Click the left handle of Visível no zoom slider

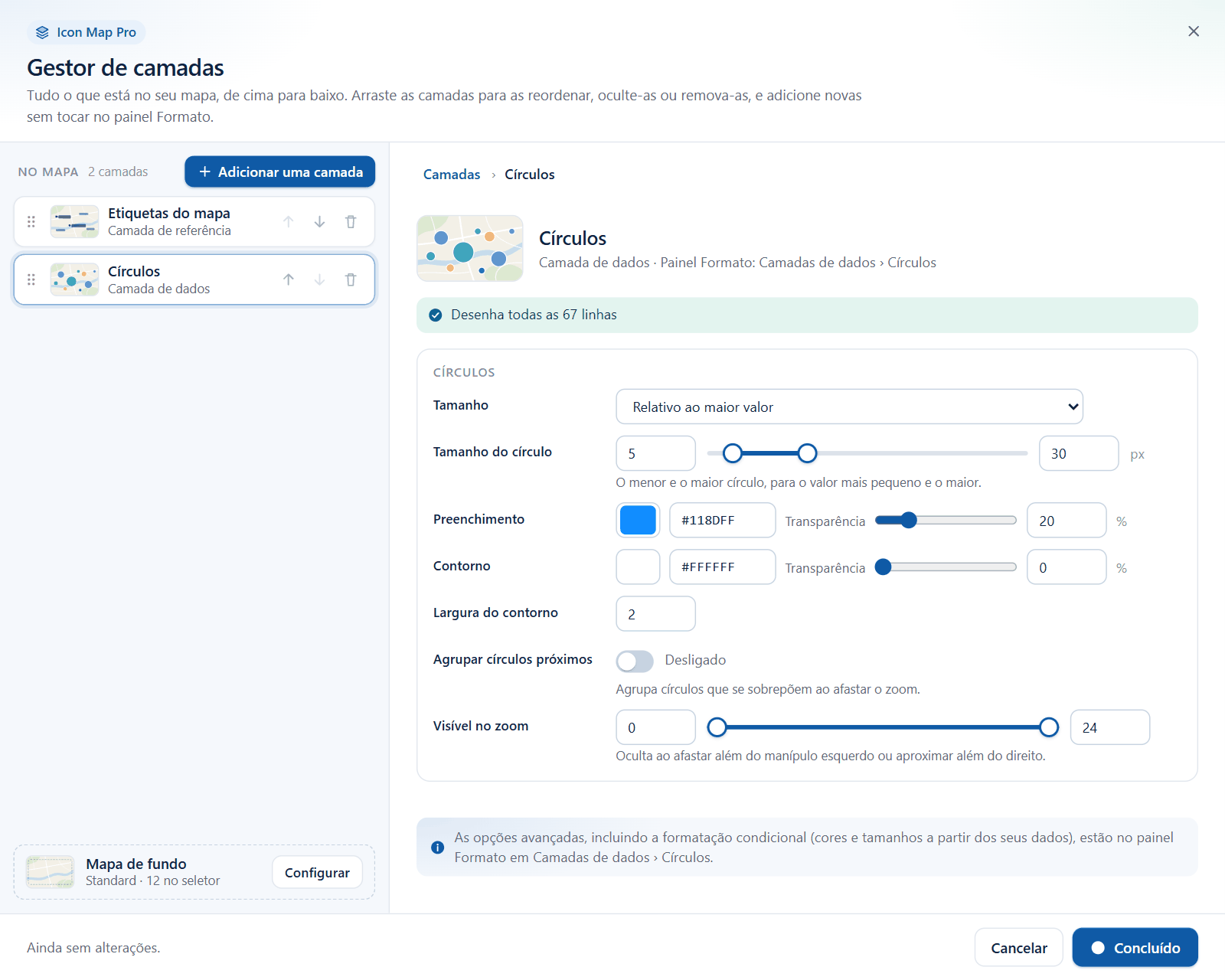(x=717, y=727)
